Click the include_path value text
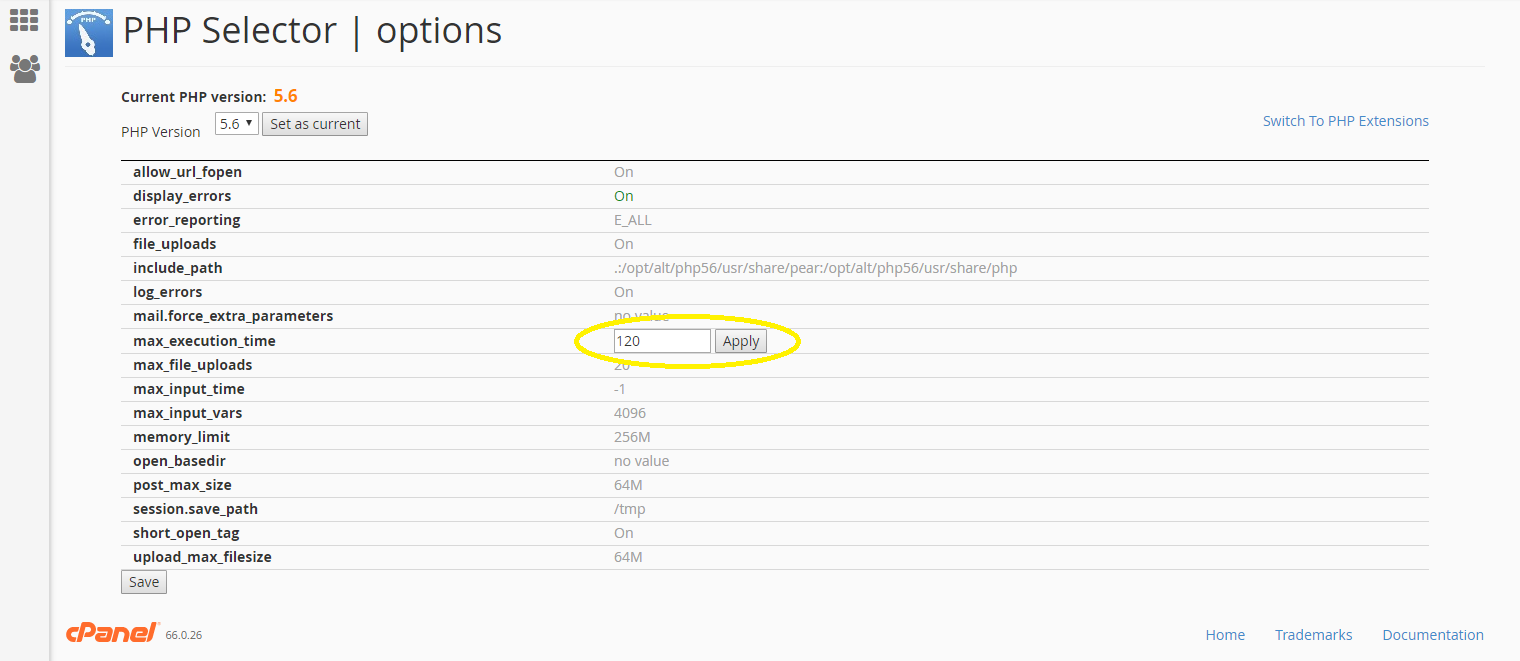 815,268
